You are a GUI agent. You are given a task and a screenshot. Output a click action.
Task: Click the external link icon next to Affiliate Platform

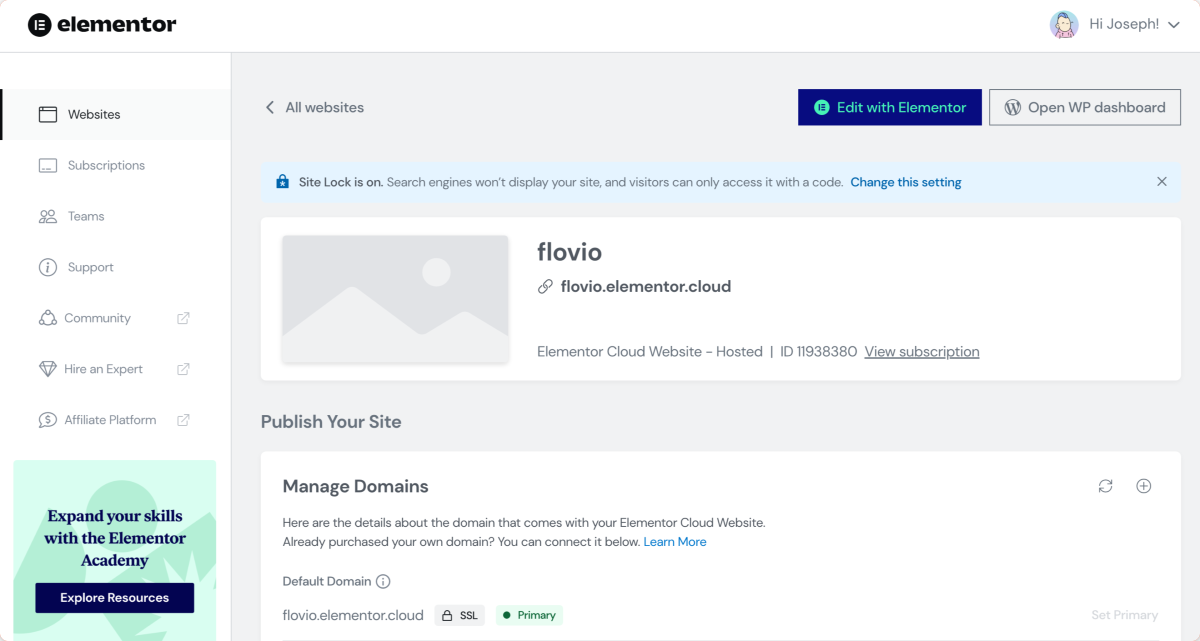coord(183,420)
